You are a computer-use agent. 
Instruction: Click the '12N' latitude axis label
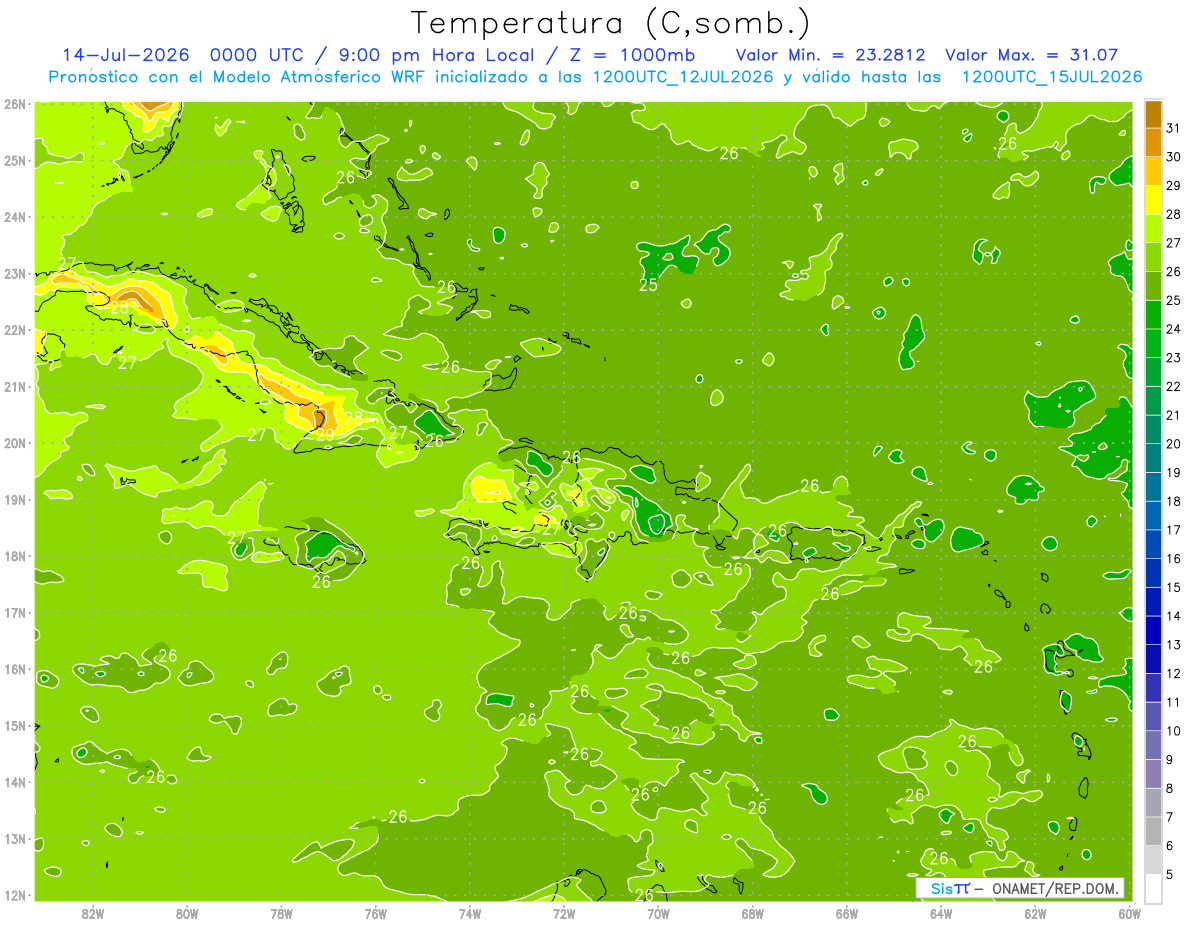(x=15, y=895)
